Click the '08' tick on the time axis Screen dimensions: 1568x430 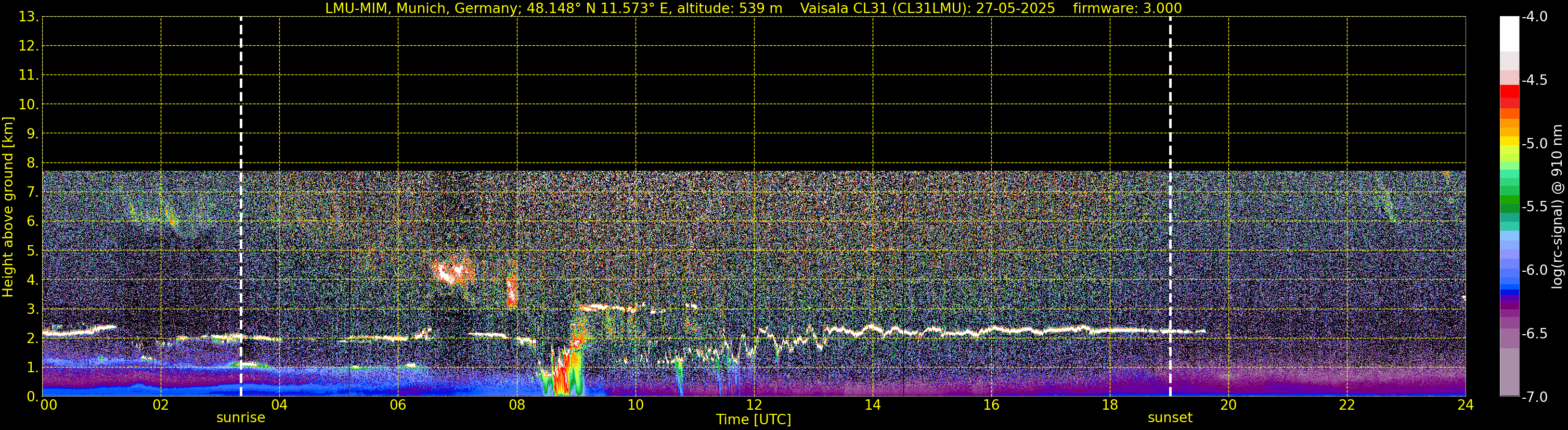click(517, 405)
